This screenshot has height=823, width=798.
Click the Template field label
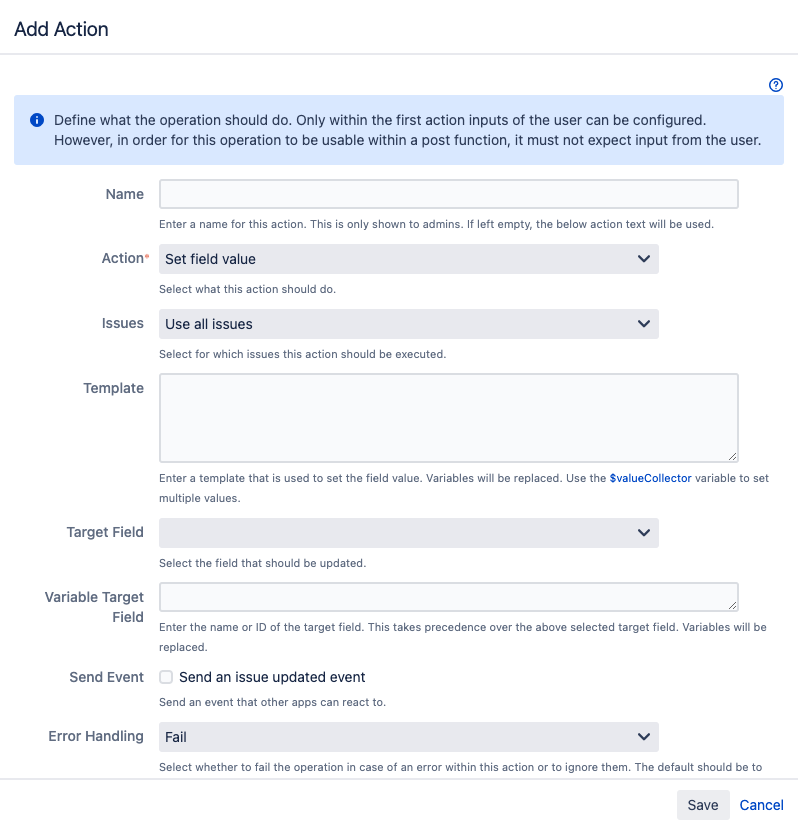[113, 388]
